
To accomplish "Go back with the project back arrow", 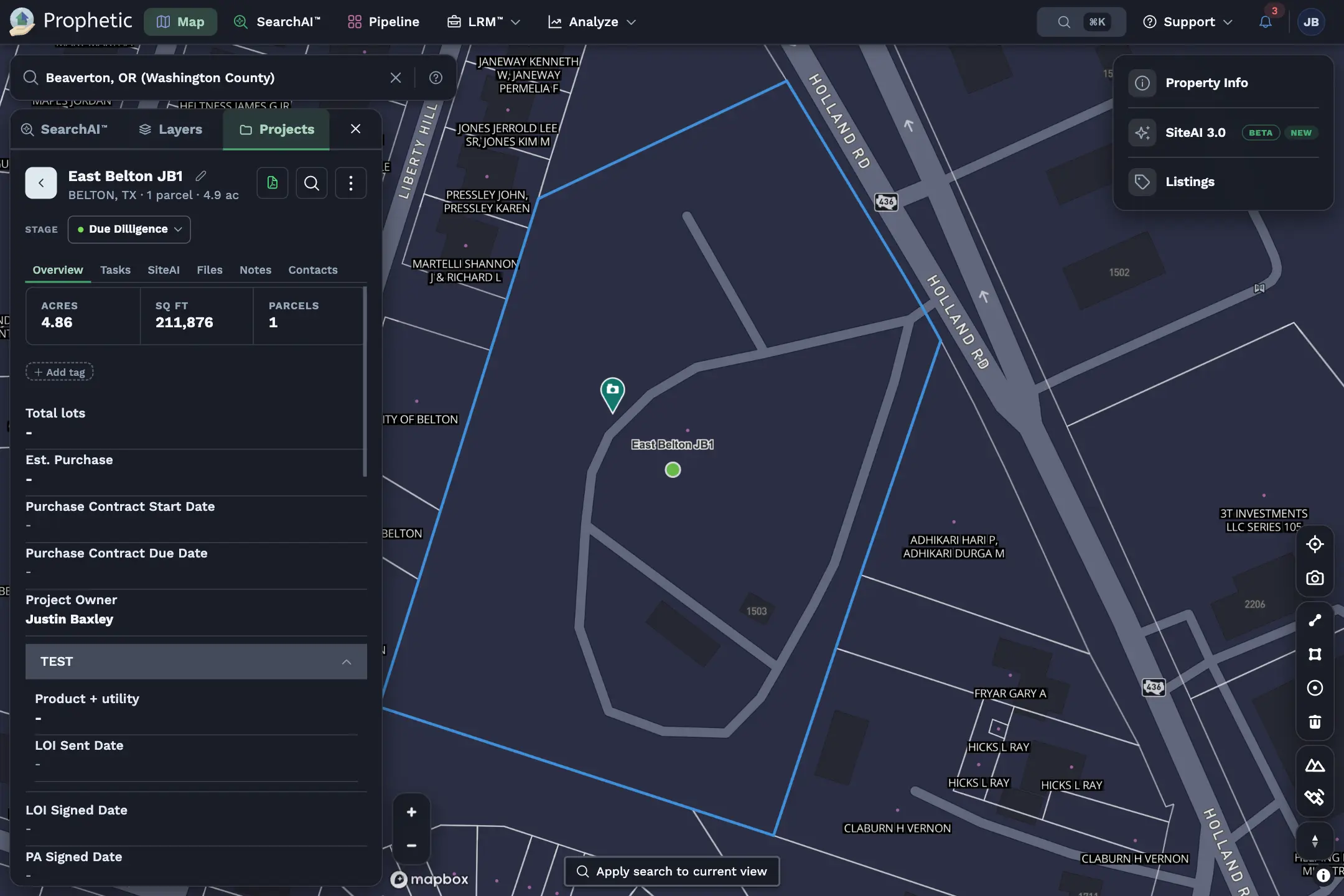I will pyautogui.click(x=41, y=183).
